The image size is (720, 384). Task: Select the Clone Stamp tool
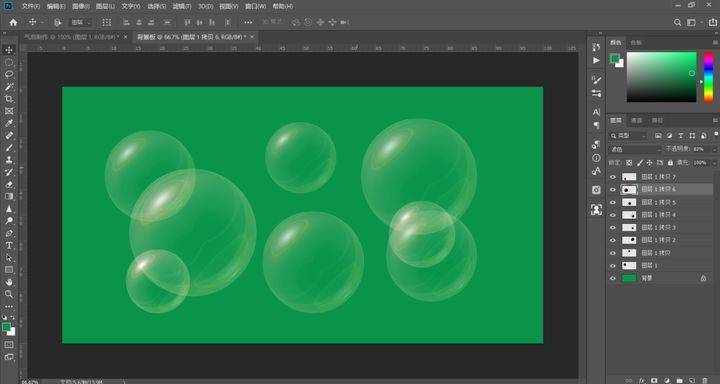9,160
